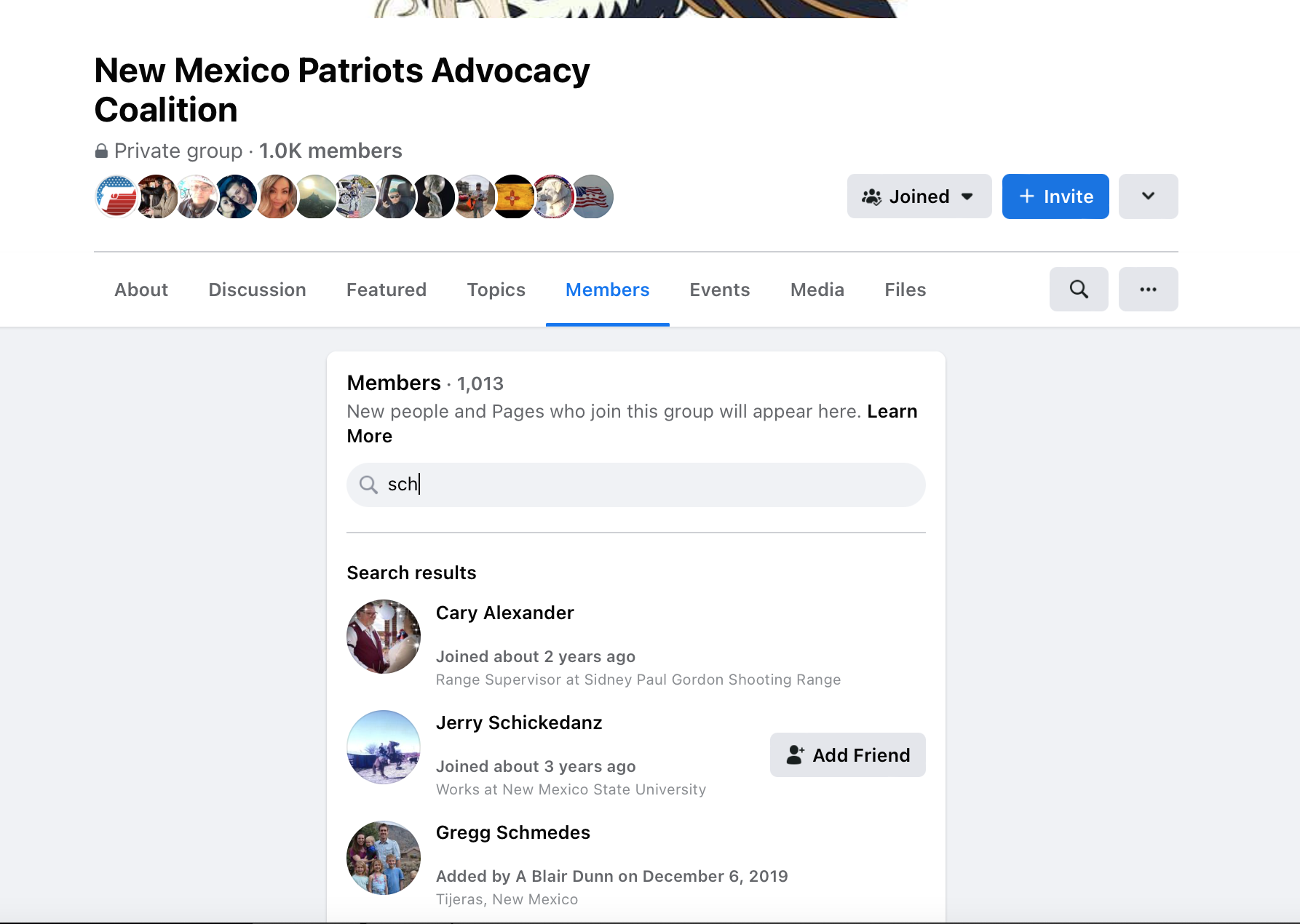Image resolution: width=1300 pixels, height=924 pixels.
Task: Click the dog photo member avatar
Action: [x=552, y=196]
